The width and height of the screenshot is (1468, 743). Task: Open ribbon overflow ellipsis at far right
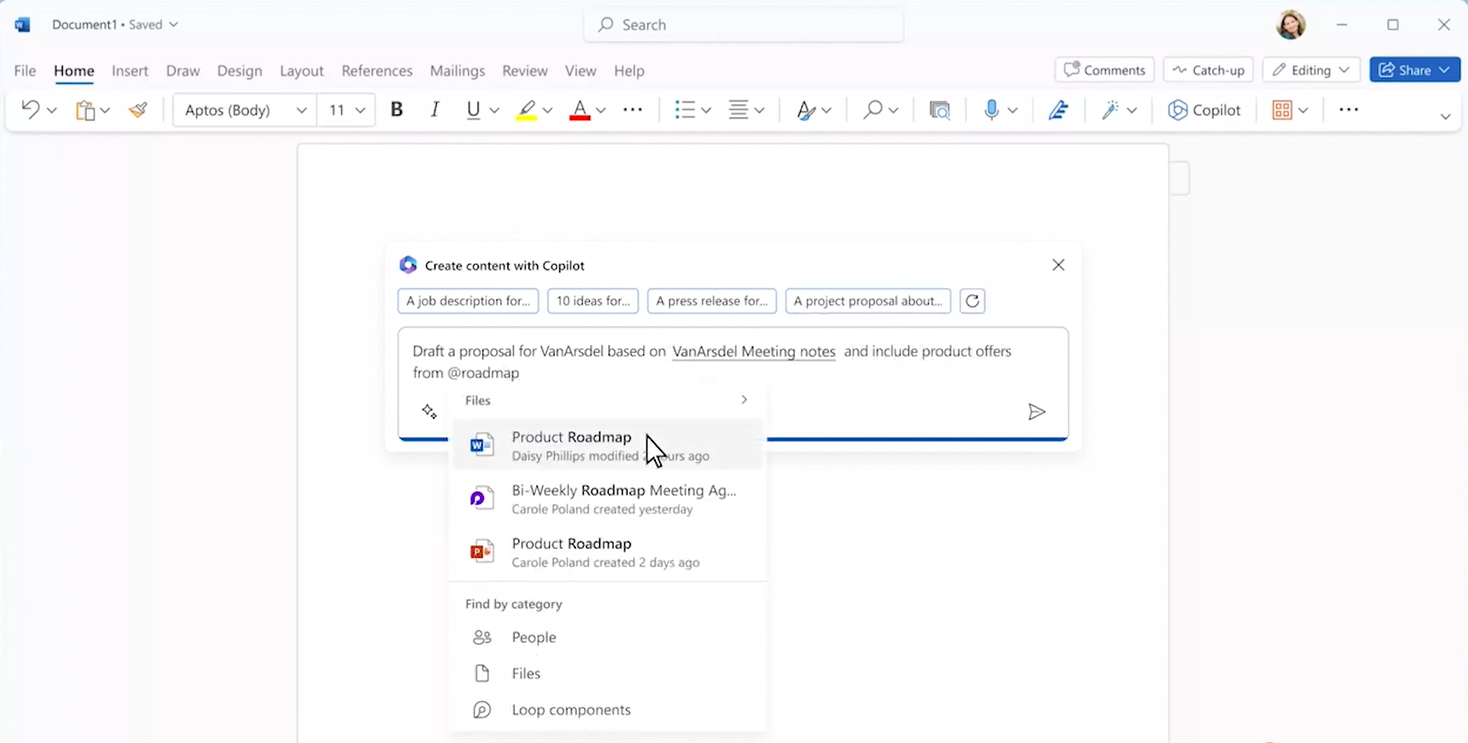1349,110
